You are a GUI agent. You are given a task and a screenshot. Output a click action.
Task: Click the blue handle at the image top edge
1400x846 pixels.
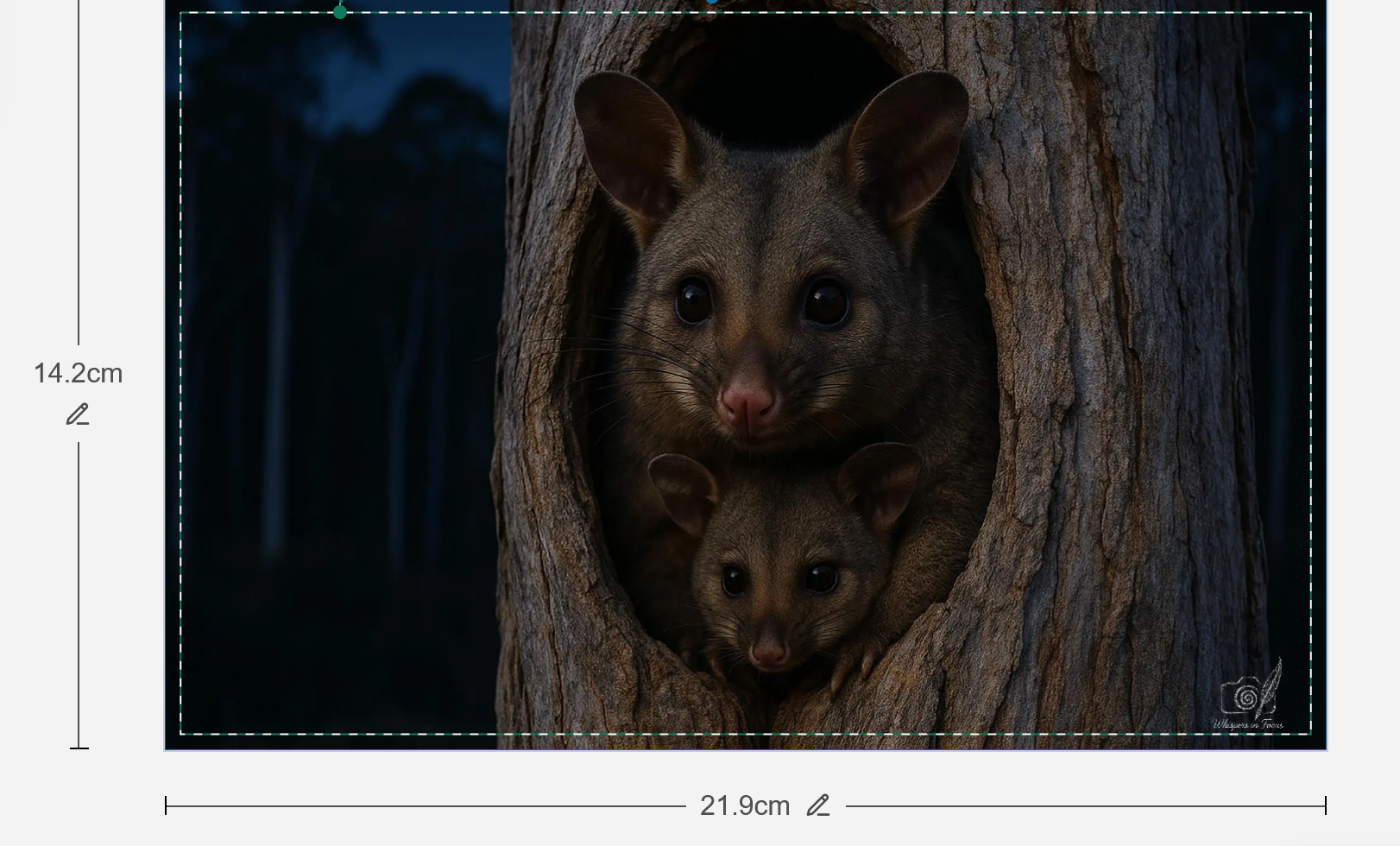712,2
